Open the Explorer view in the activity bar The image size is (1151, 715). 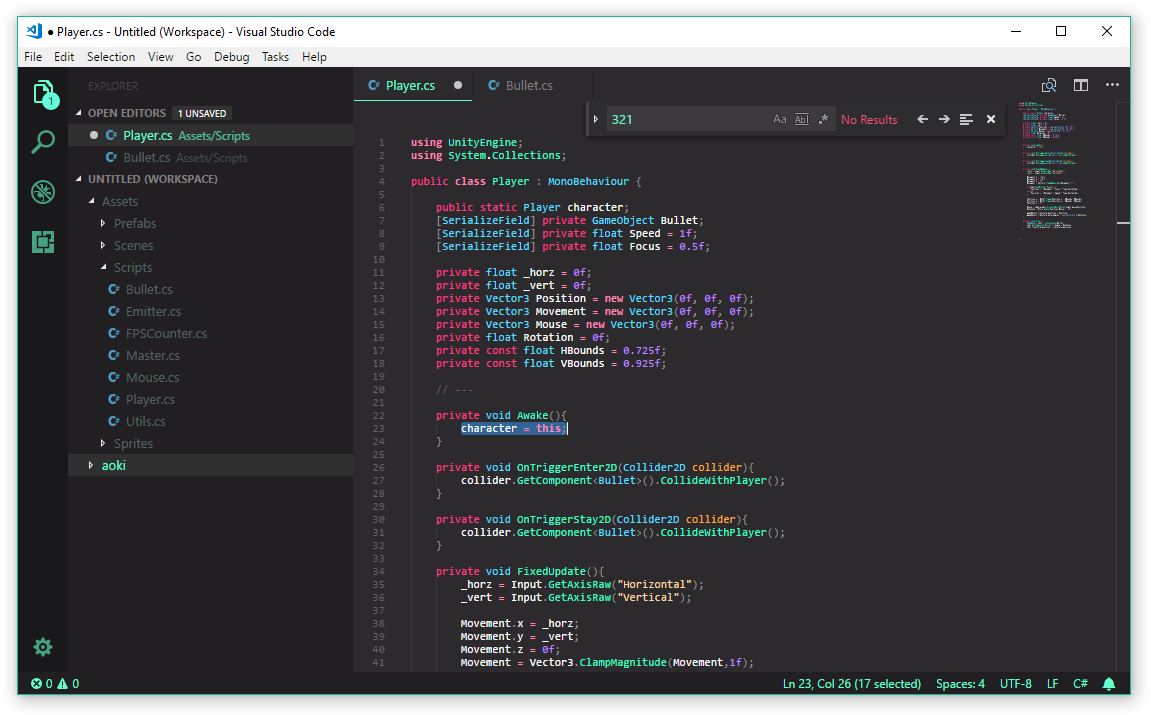(44, 95)
